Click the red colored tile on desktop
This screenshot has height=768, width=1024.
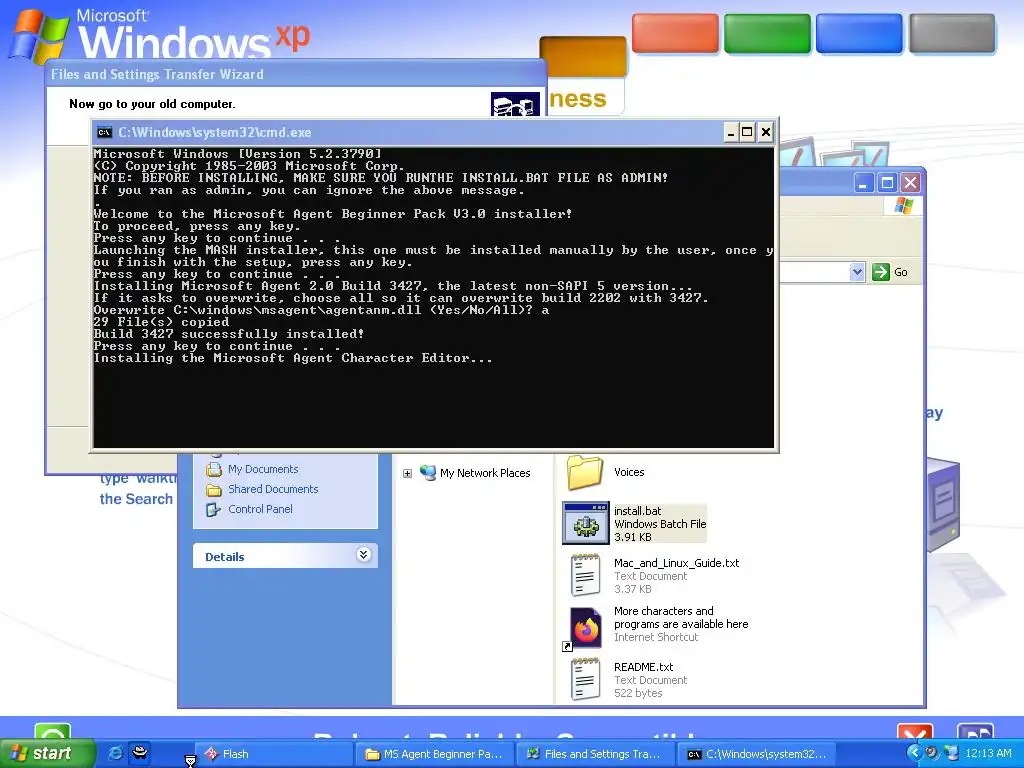click(x=675, y=33)
